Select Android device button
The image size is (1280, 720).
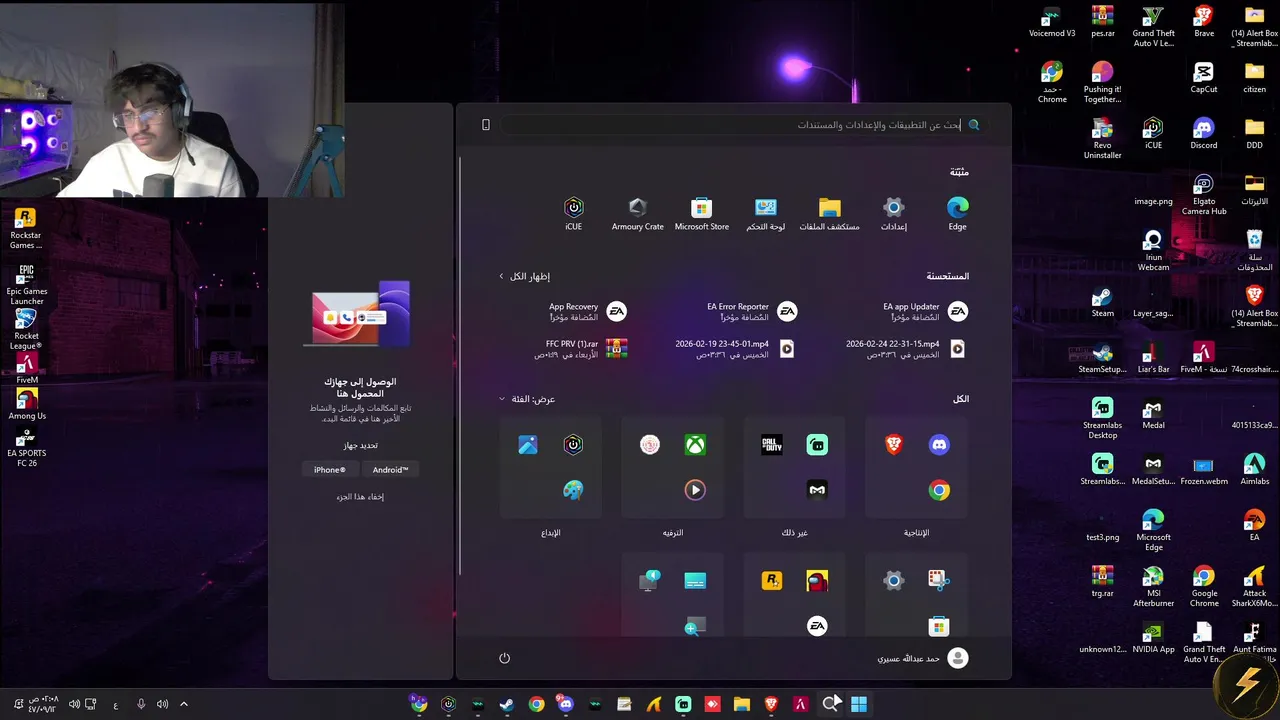tap(390, 470)
